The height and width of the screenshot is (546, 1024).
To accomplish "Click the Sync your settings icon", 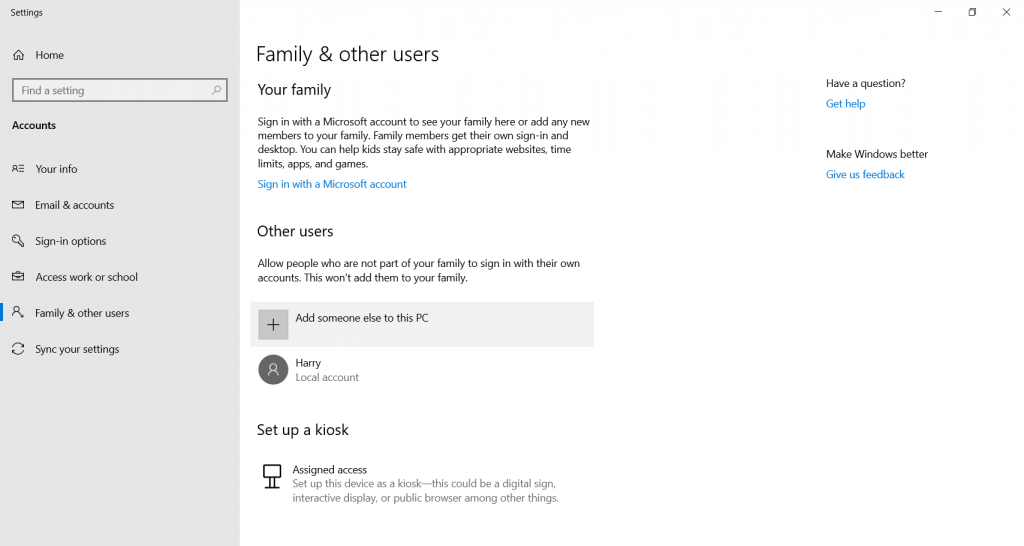I will point(18,349).
